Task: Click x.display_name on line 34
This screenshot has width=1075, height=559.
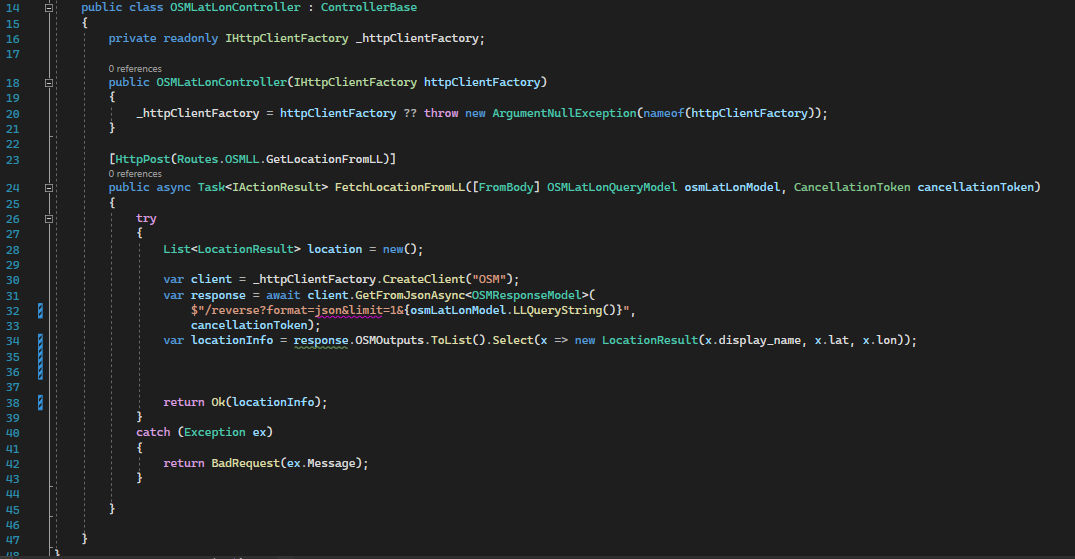Action: [753, 340]
